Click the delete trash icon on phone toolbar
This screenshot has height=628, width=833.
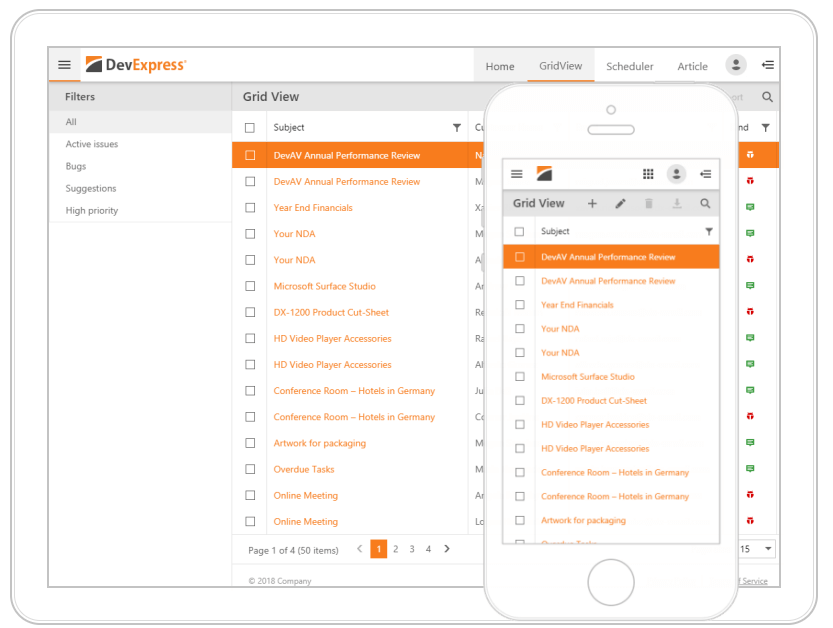[x=649, y=203]
